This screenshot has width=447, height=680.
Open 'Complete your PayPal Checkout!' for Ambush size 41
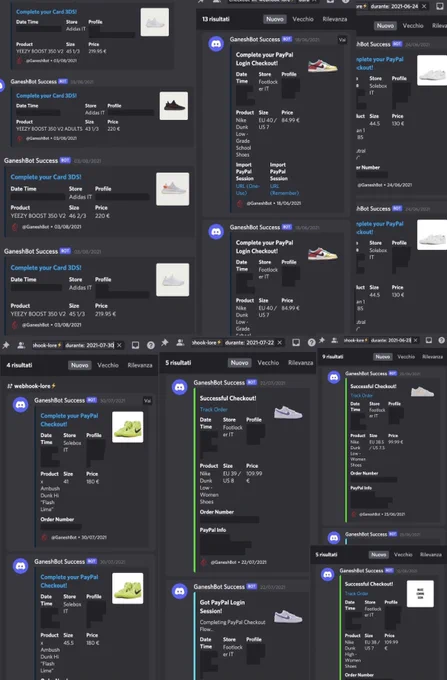click(69, 420)
